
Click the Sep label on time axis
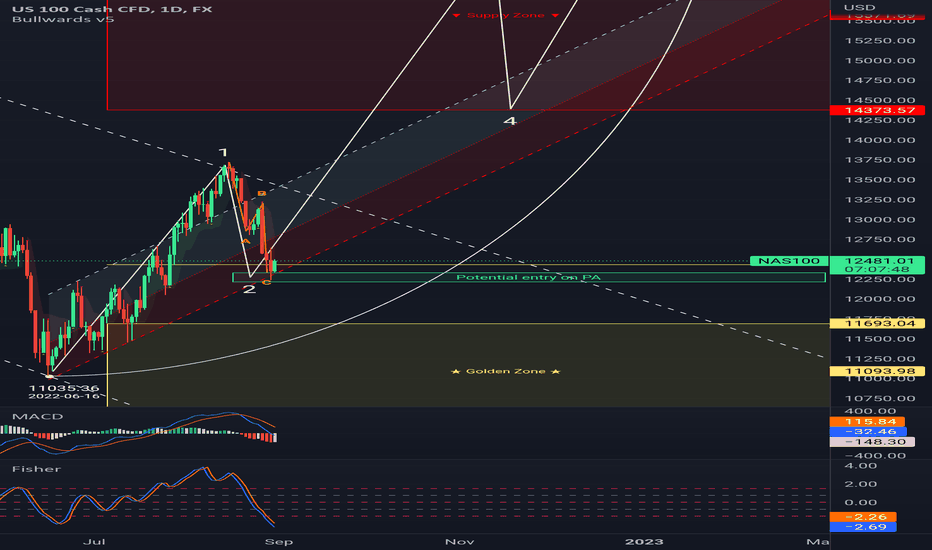279,542
